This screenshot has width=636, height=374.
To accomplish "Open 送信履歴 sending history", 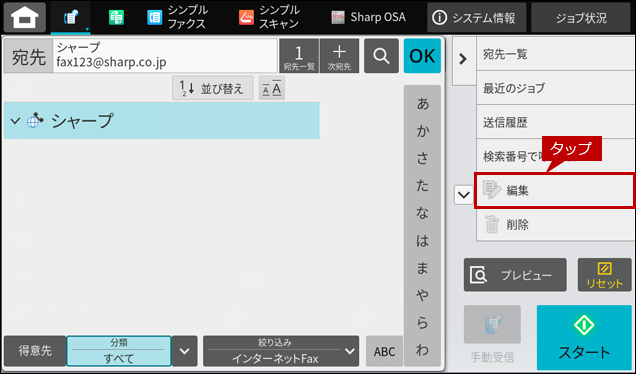I will point(555,122).
